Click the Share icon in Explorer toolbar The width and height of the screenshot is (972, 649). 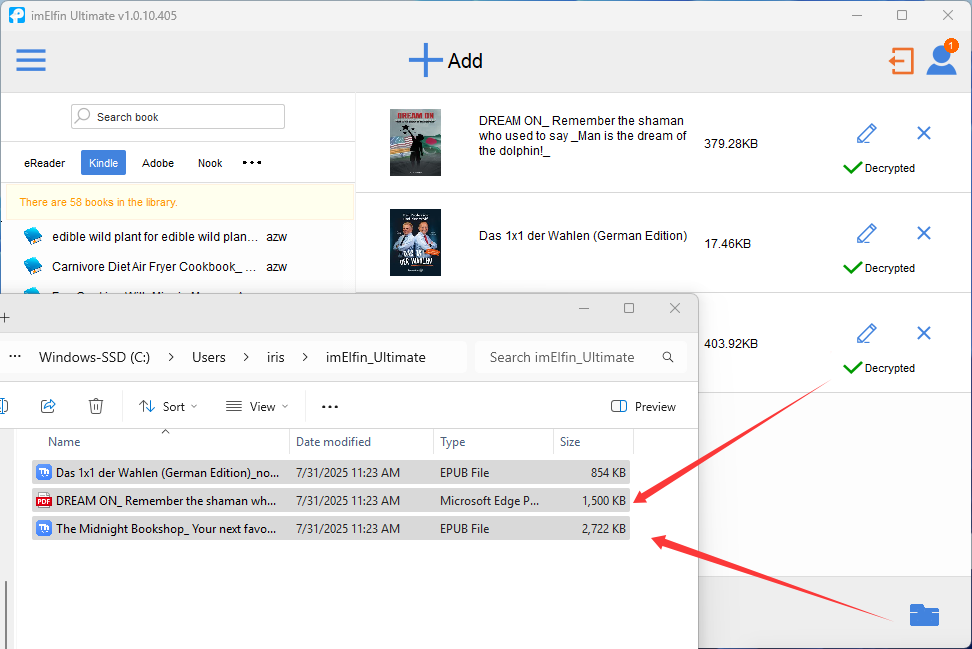click(x=48, y=406)
